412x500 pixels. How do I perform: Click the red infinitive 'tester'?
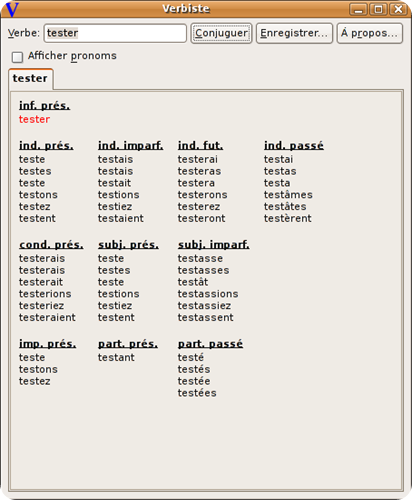[34, 119]
